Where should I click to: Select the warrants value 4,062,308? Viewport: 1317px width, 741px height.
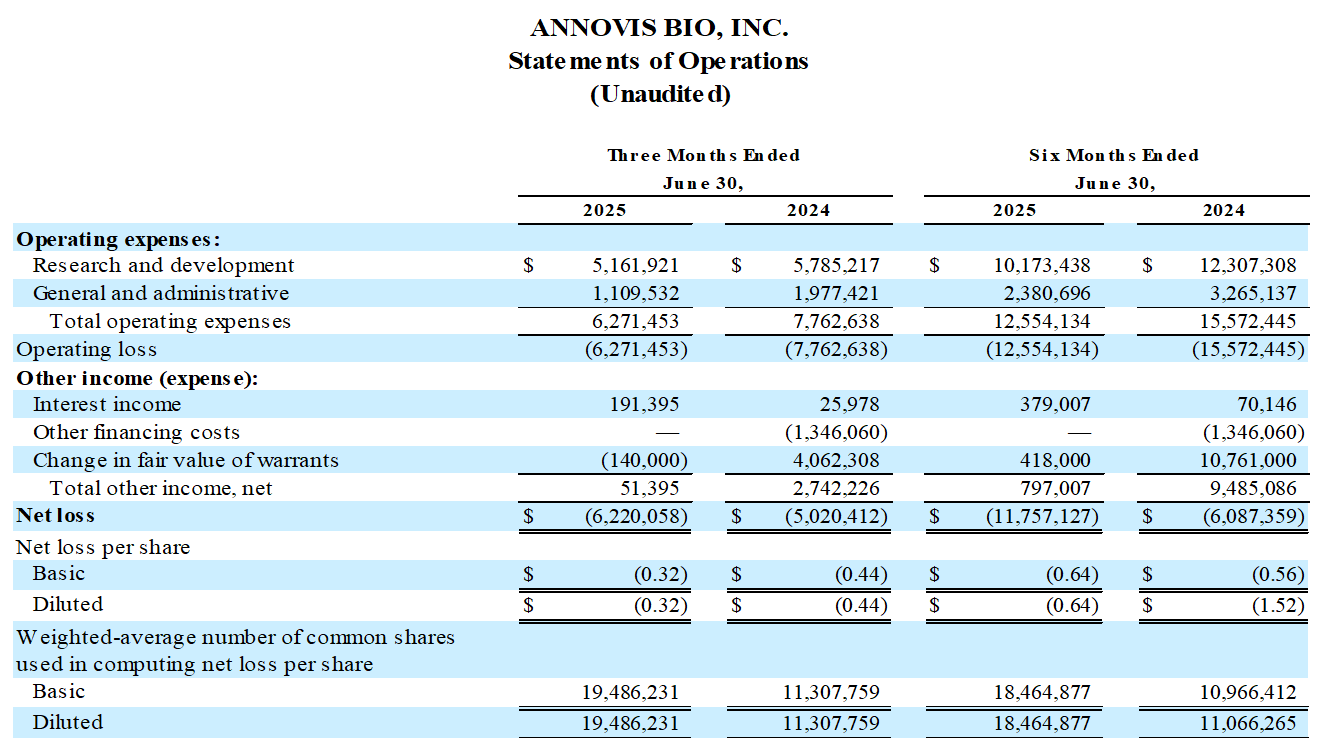coord(838,461)
